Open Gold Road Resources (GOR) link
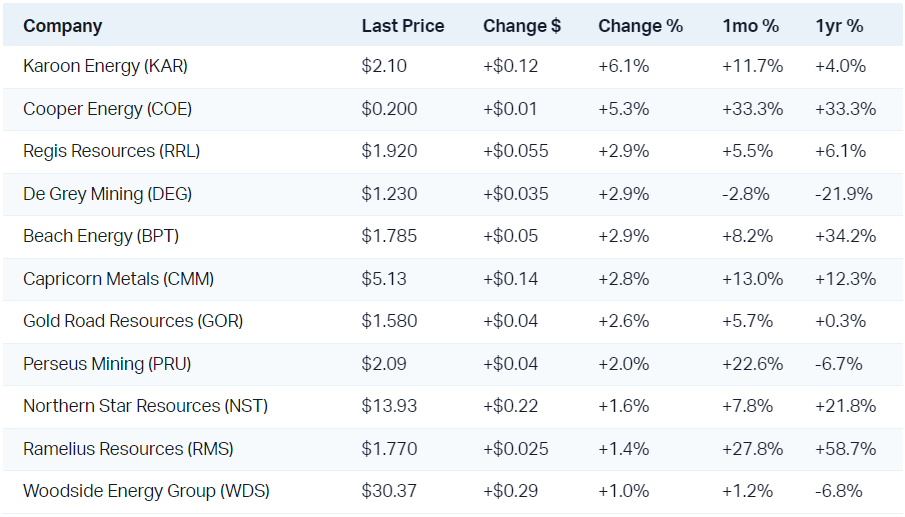Screen dimensions: 905x517 [x=133, y=321]
